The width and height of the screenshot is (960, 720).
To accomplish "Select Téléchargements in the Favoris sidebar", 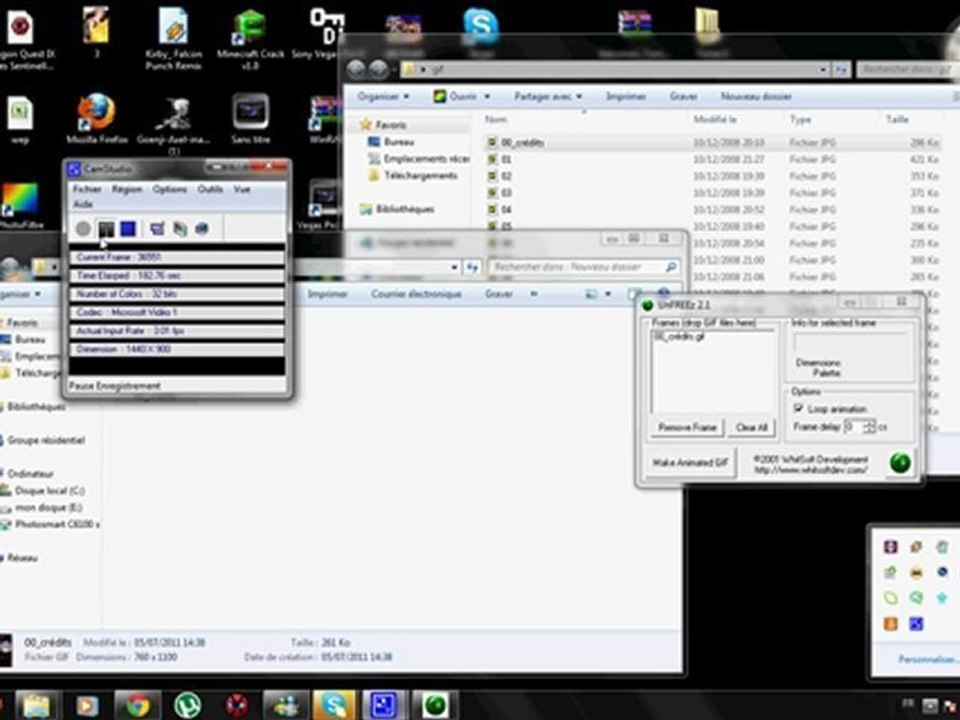I will (420, 175).
